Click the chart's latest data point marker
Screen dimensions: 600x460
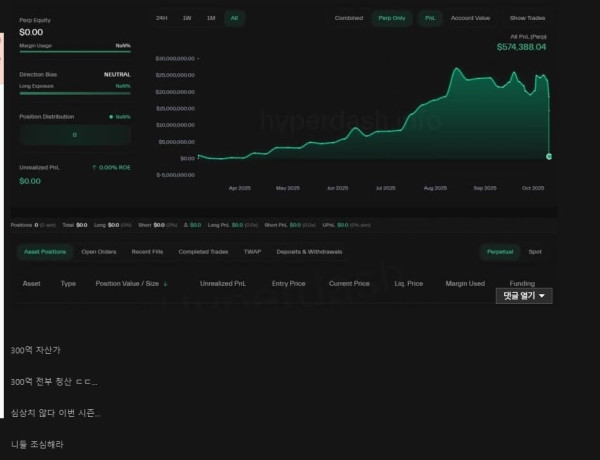549,157
